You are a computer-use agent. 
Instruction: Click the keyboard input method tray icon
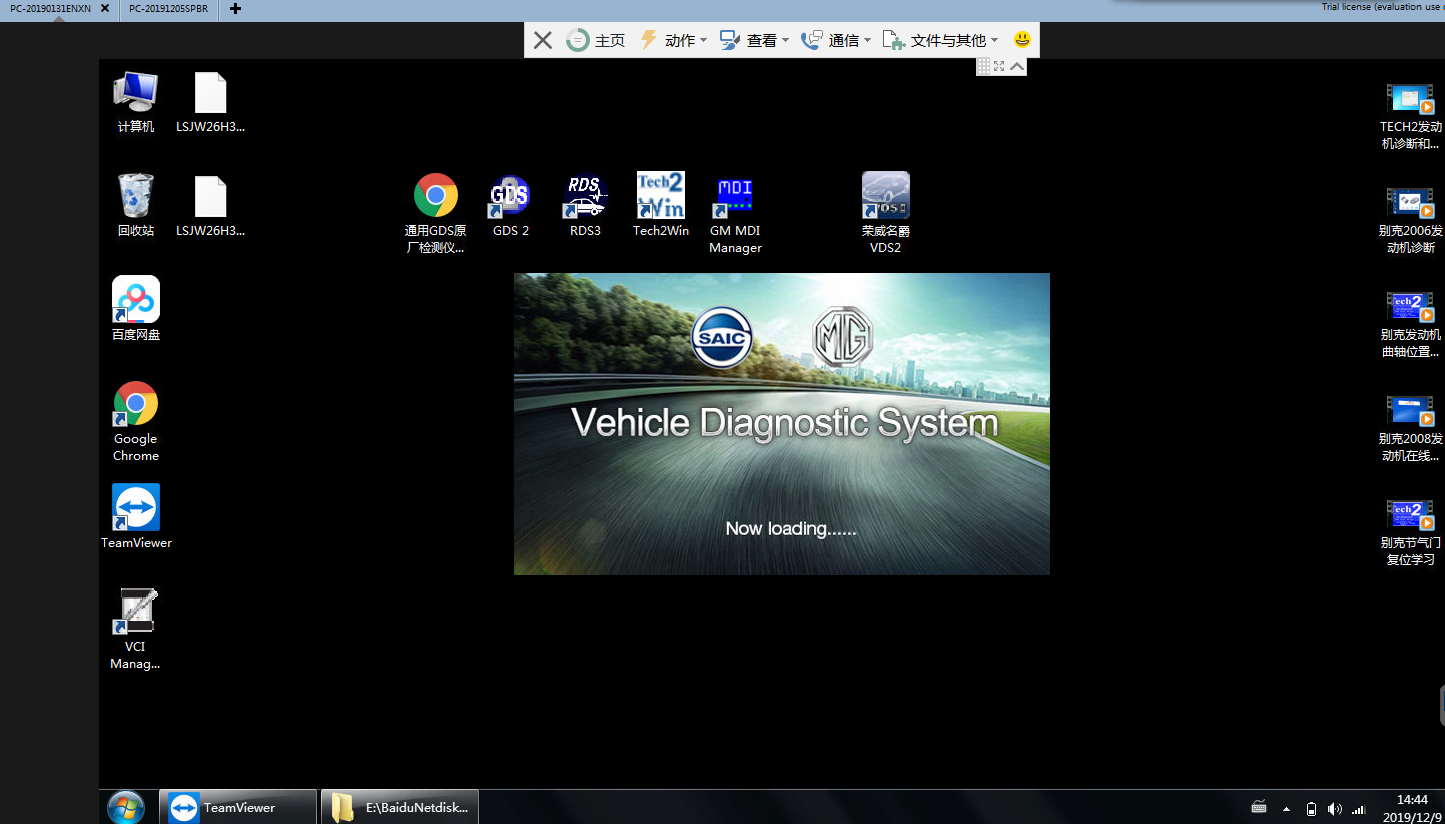click(1259, 808)
